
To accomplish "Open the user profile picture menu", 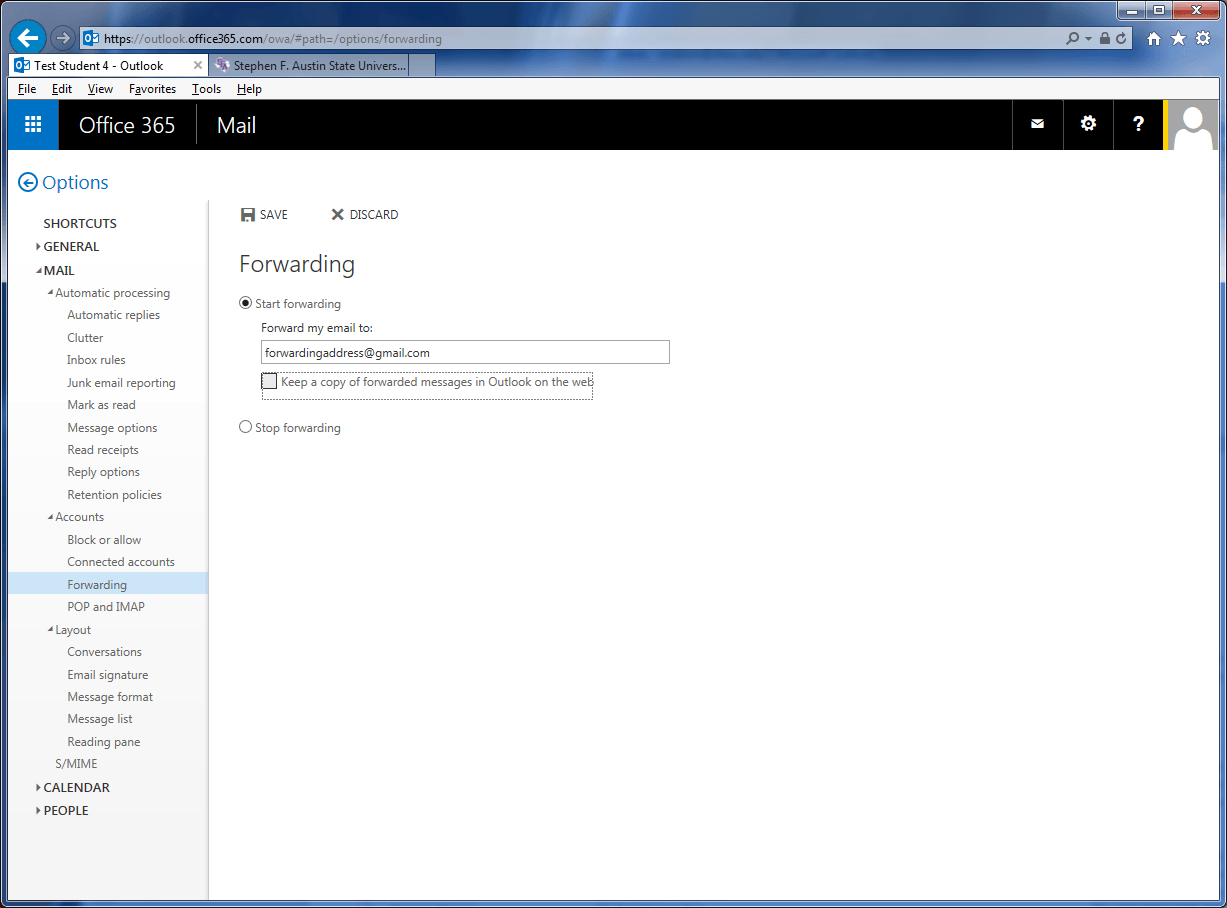I will [1193, 125].
